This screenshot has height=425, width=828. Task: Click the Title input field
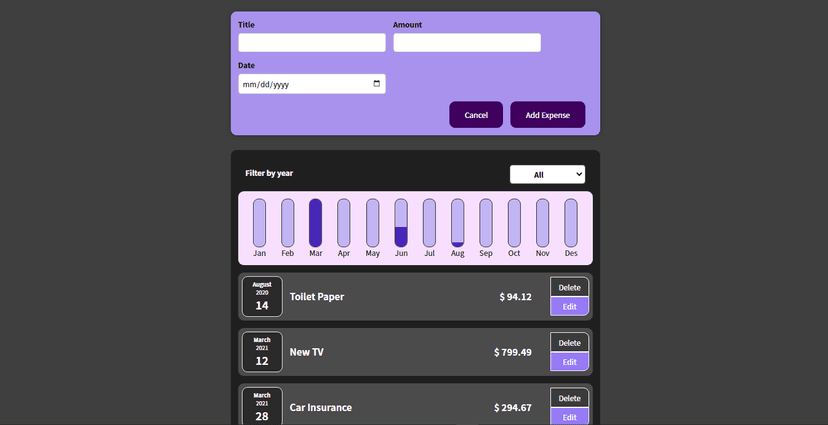coord(311,43)
